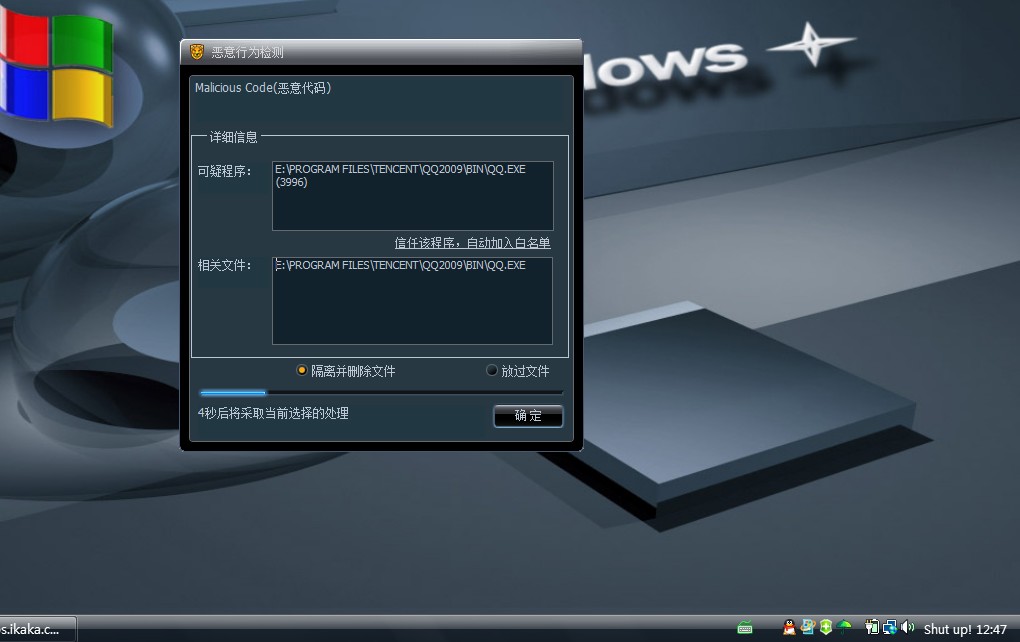
Task: Click the 恶意行为检测 dialog title bar
Action: click(381, 52)
